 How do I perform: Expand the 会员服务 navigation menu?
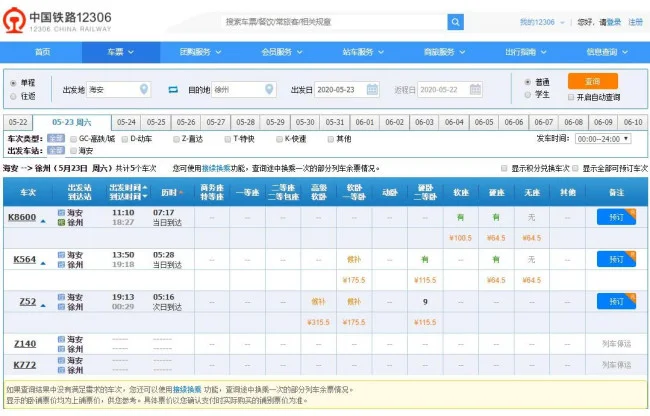point(281,52)
